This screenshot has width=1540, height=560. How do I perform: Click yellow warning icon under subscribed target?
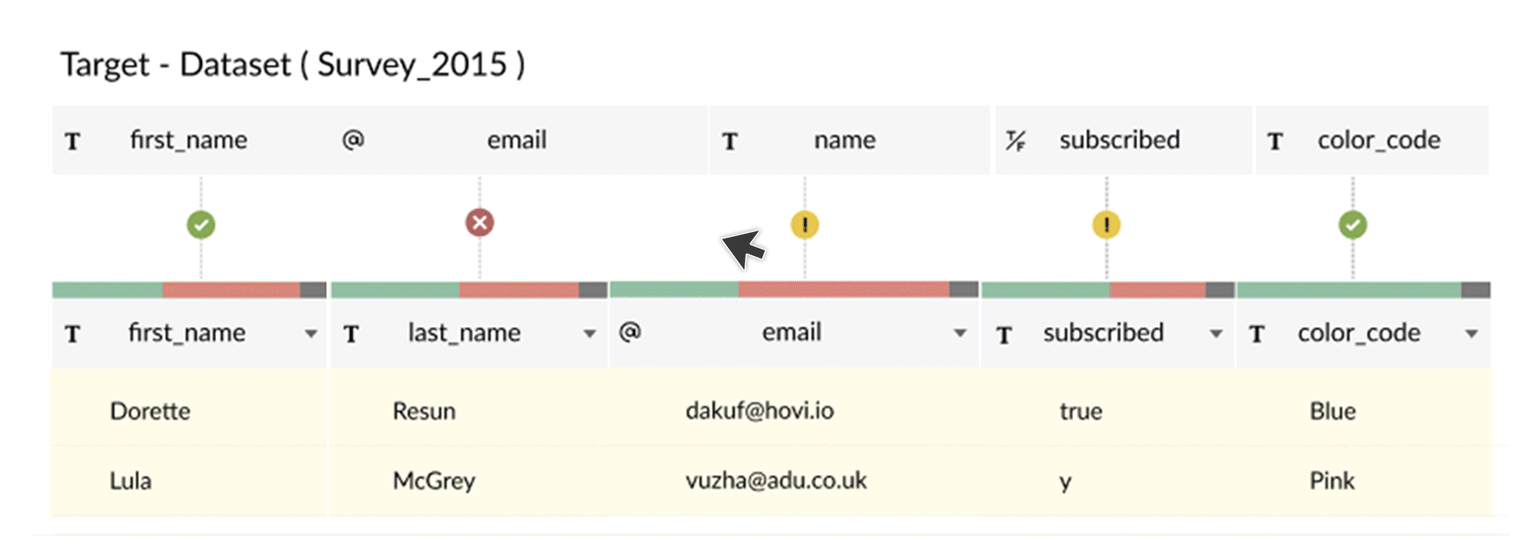pos(1106,226)
